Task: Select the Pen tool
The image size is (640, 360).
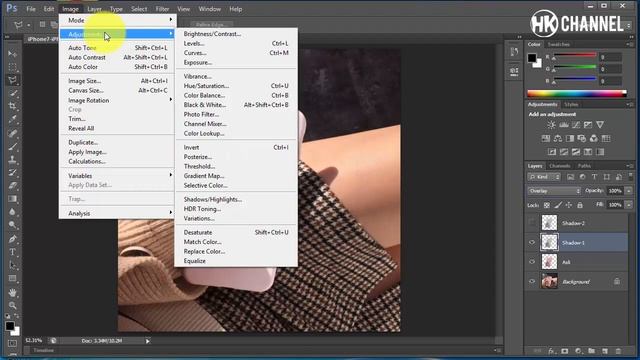Action: 13,239
